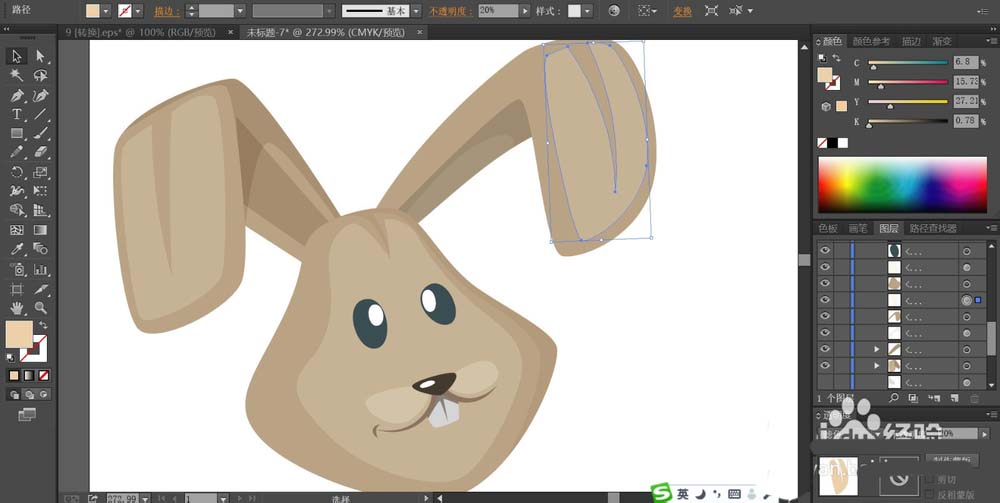Viewport: 1000px width, 503px height.
Task: Activate the Magic Wand tool
Action: [x=17, y=75]
